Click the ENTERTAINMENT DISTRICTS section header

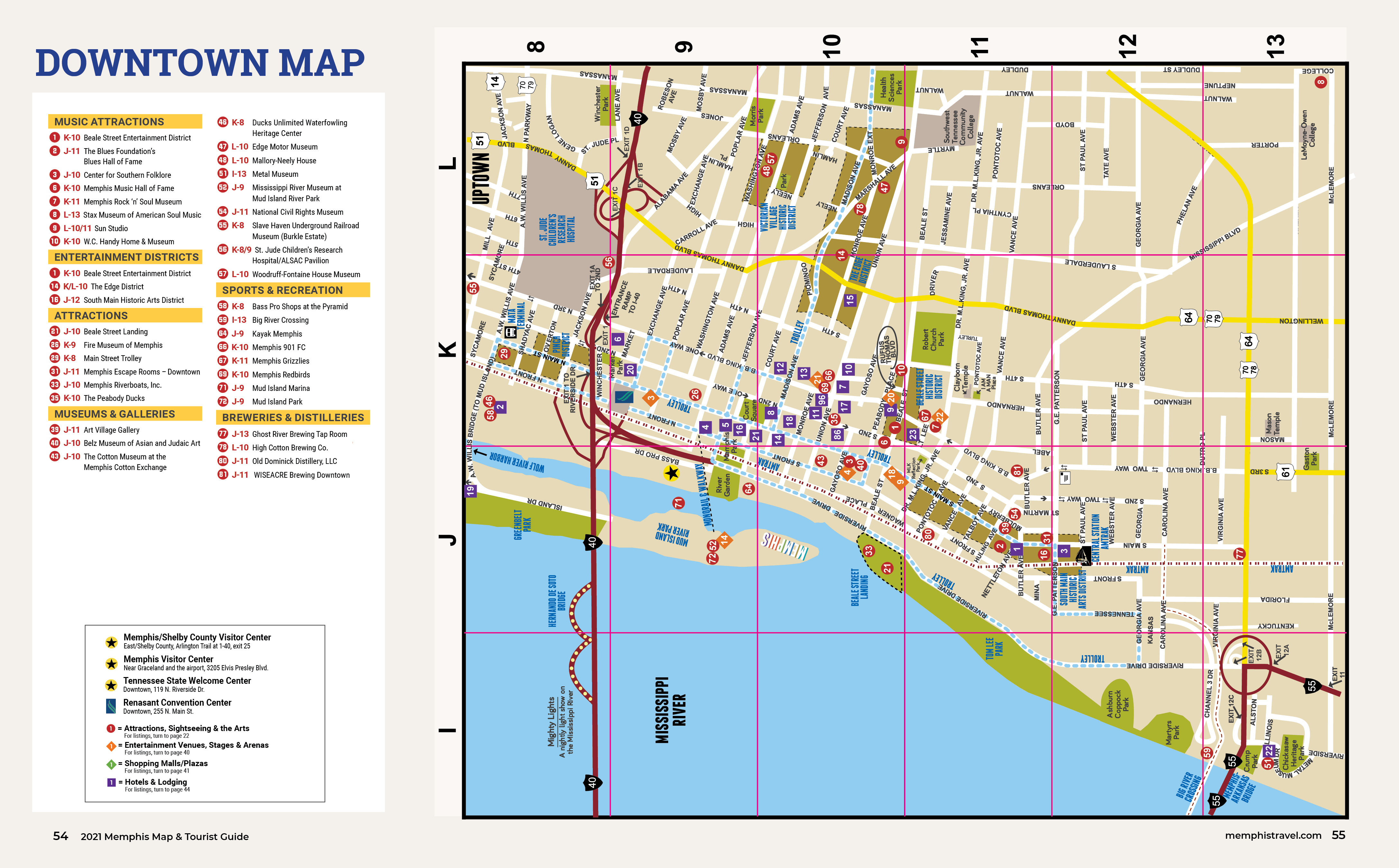coord(125,257)
